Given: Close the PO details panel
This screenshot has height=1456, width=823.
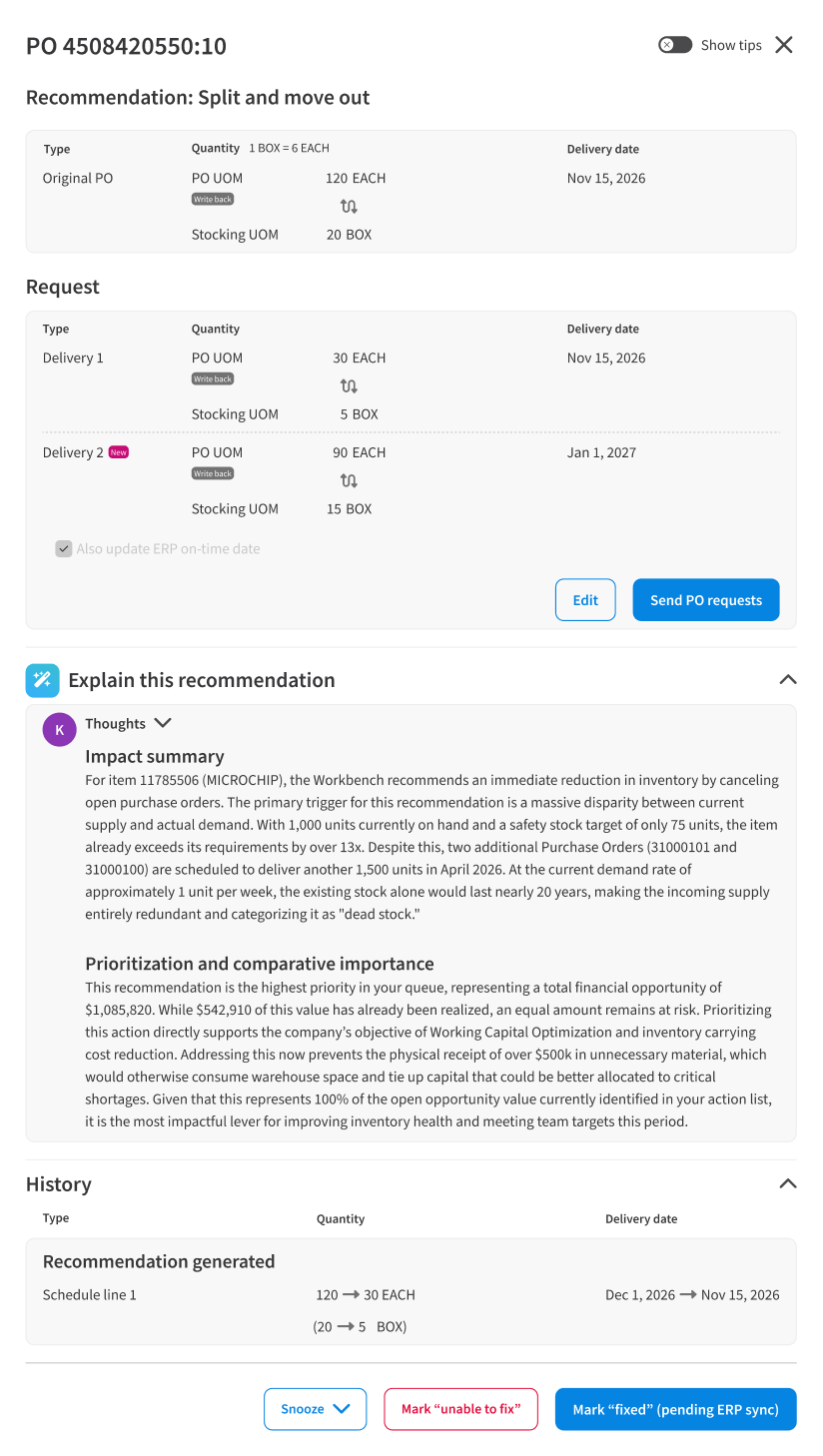Looking at the screenshot, I should click(x=784, y=45).
